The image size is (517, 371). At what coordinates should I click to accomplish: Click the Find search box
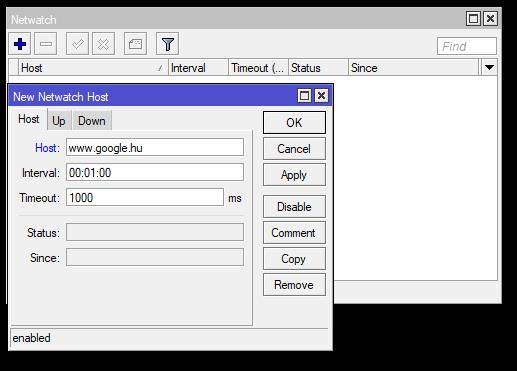[467, 46]
